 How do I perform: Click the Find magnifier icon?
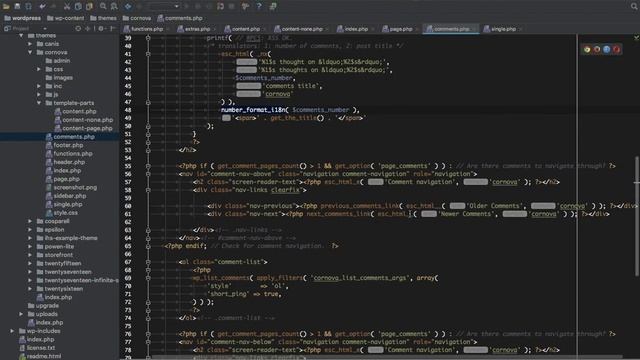pyautogui.click(x=103, y=6)
